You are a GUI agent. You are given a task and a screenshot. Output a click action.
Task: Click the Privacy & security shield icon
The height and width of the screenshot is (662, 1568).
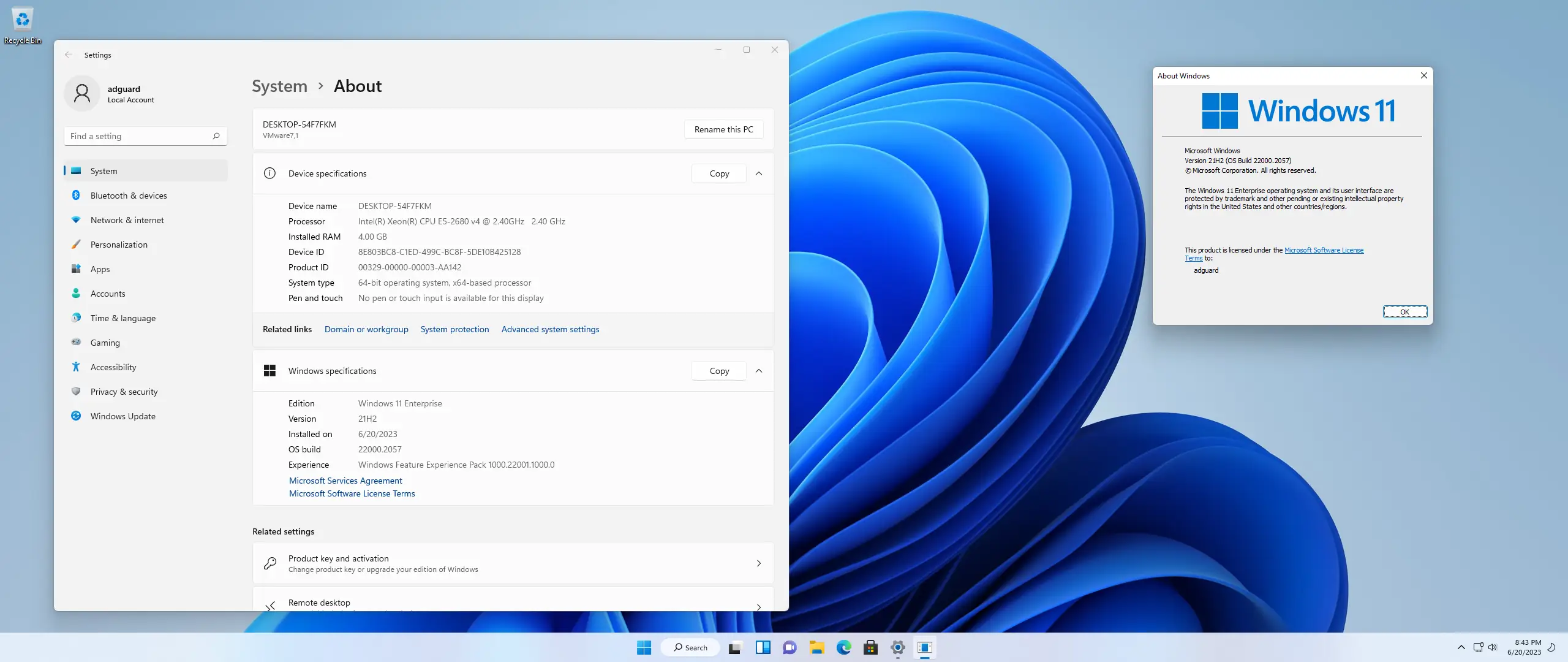coord(76,392)
